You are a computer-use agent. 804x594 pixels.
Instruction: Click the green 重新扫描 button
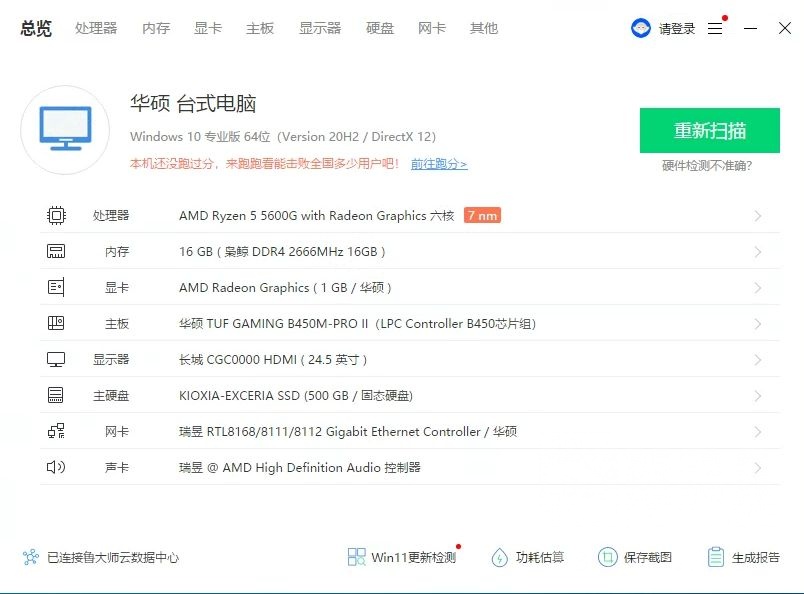[x=710, y=131]
